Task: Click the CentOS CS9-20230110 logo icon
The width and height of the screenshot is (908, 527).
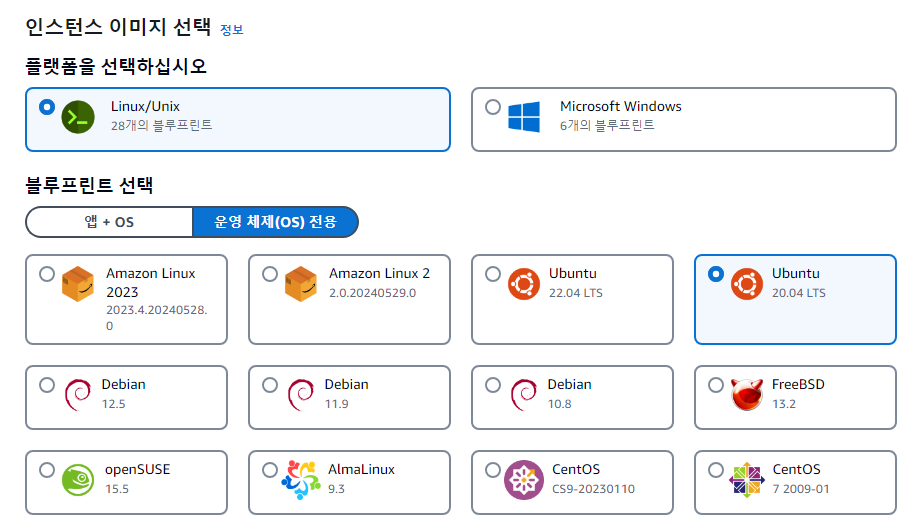Action: click(524, 480)
